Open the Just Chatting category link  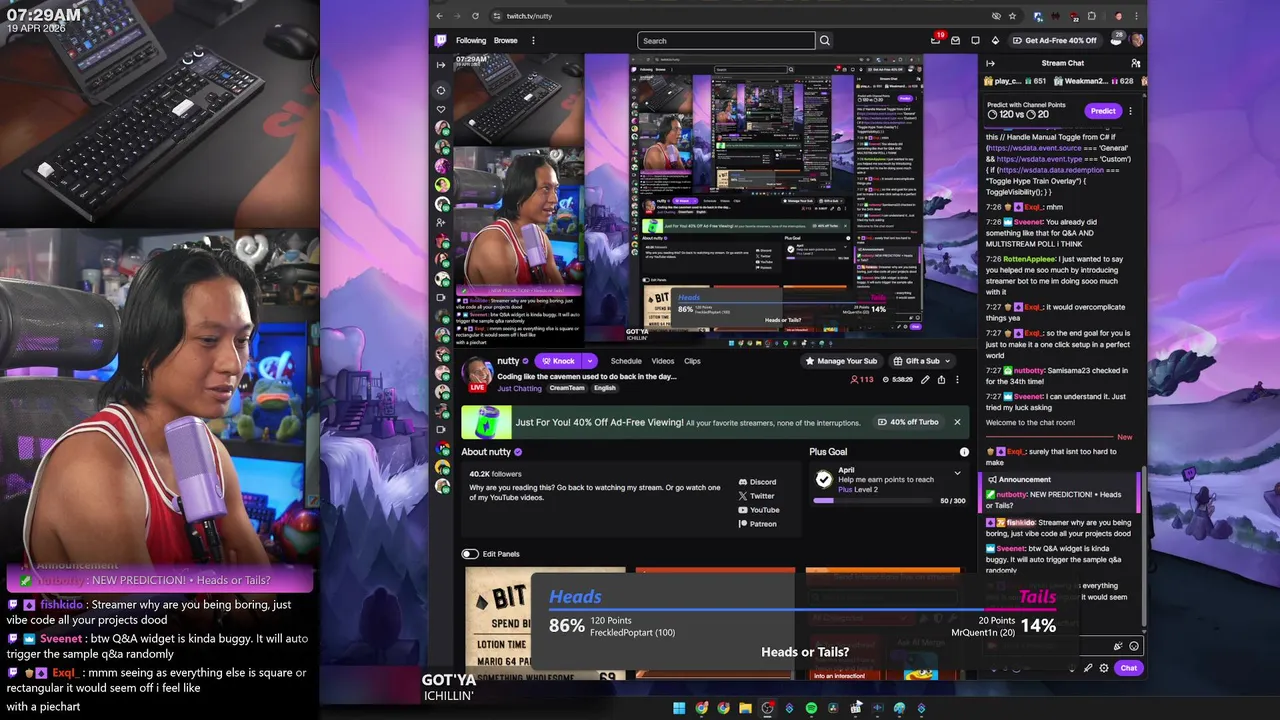click(519, 388)
